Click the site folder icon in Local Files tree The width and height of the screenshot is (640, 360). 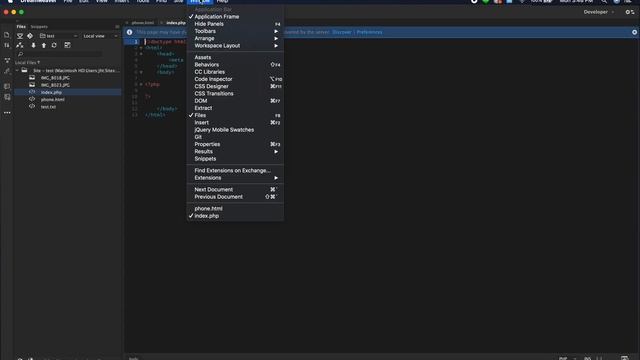pos(24,70)
